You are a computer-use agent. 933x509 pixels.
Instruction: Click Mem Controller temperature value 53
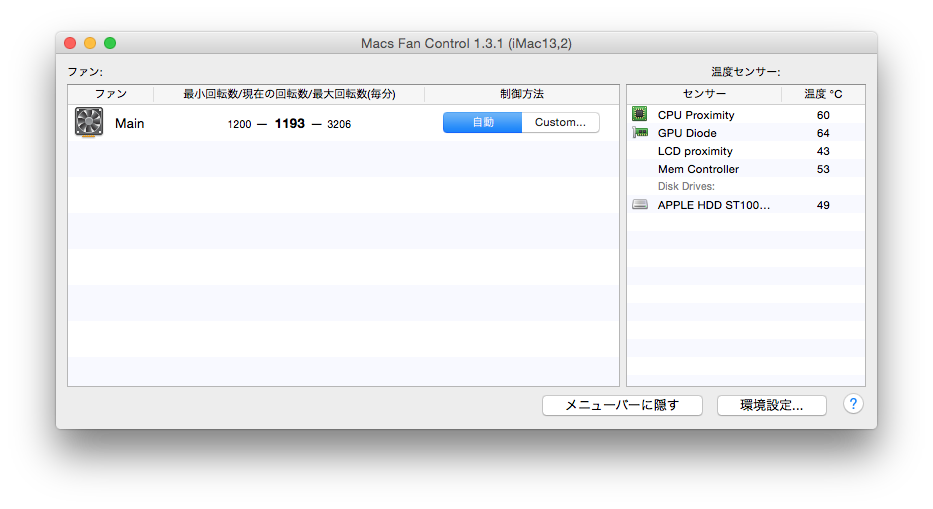[823, 169]
